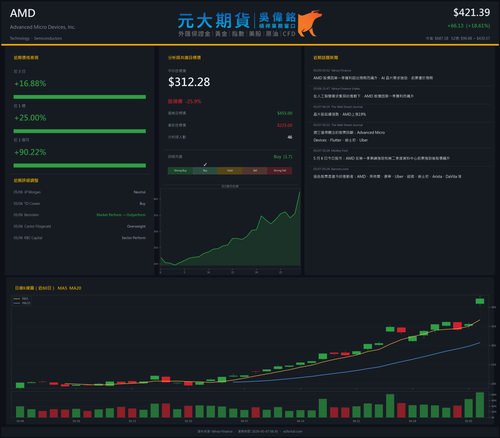This screenshot has width=500, height=438.
Task: Click the 05/06 Cantor Fitzgerald row
Action: pos(80,226)
